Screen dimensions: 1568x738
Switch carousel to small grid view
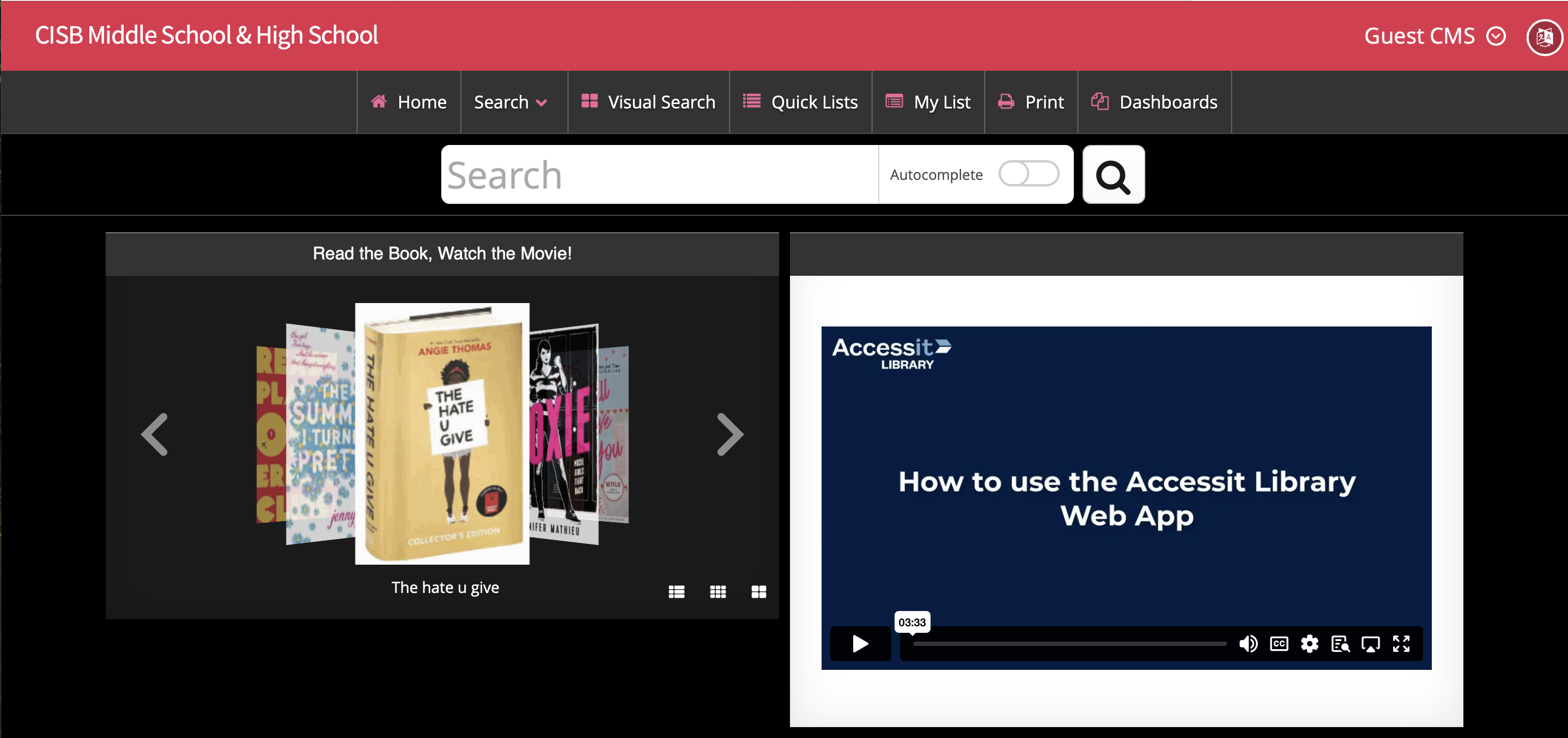tap(718, 591)
